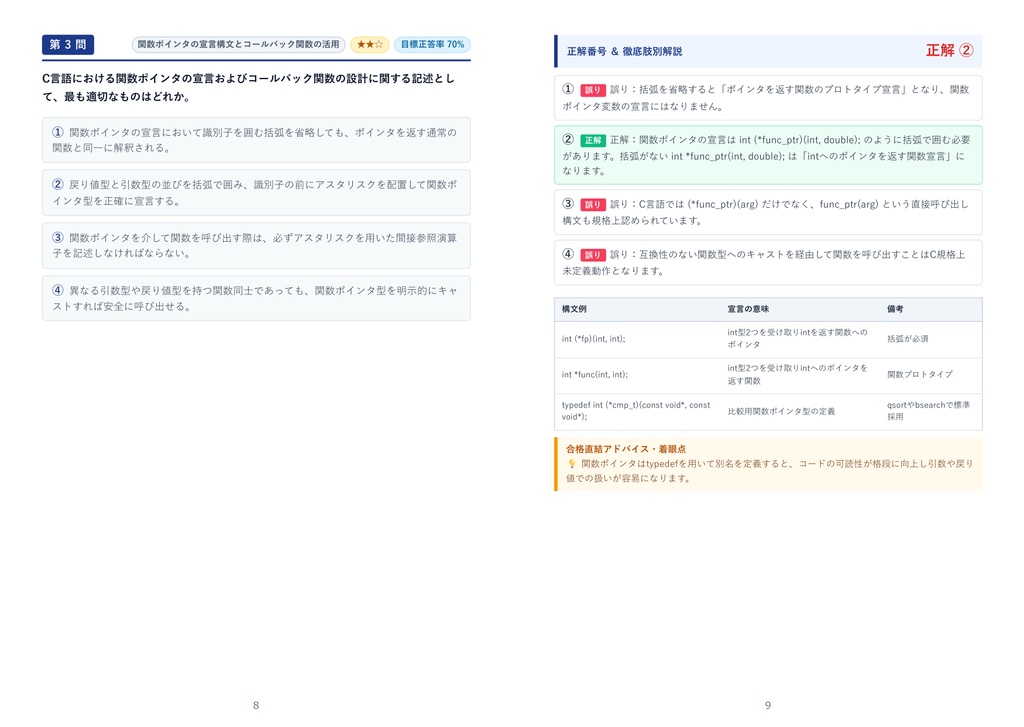Click the red 誤り tag in explanation ③
Screen dimensions: 1024x727
click(x=593, y=204)
